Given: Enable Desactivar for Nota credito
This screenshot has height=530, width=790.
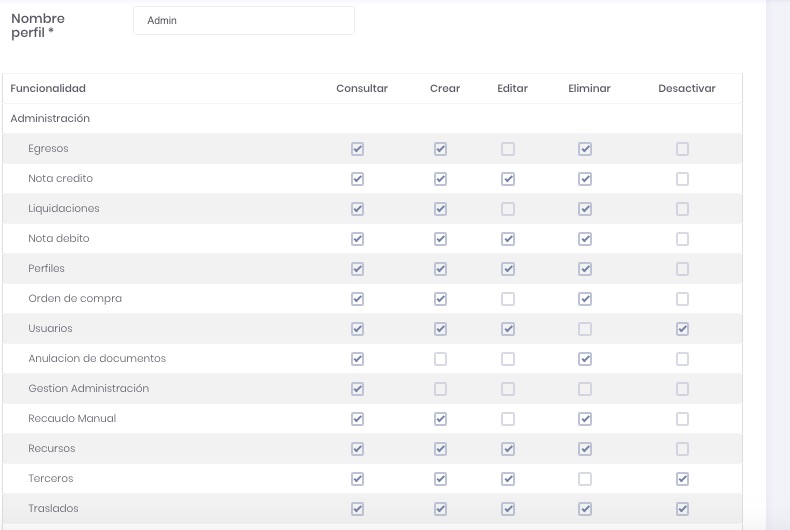Looking at the screenshot, I should click(682, 179).
